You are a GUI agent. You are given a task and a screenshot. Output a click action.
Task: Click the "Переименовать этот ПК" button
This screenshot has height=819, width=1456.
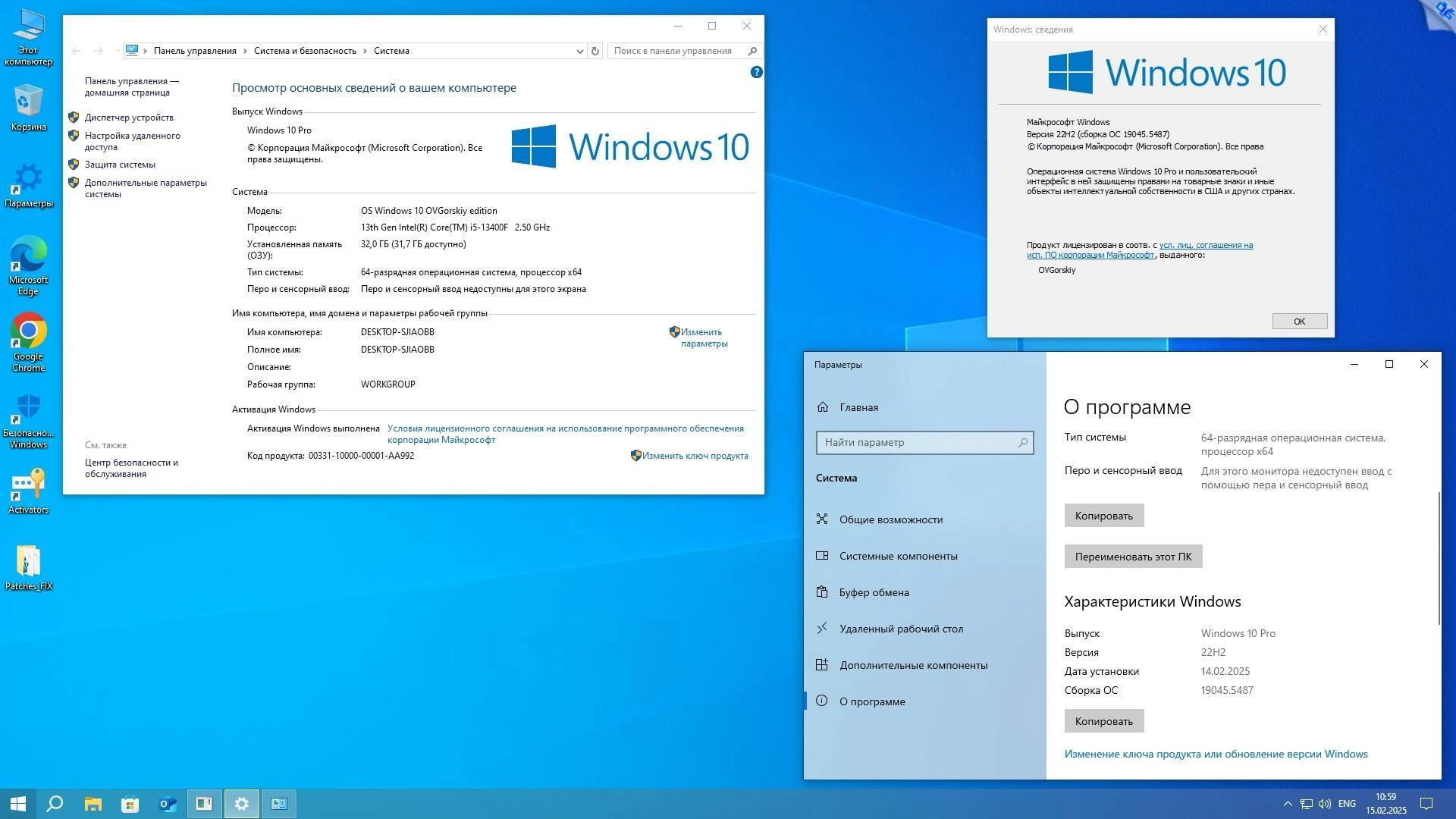pos(1133,556)
